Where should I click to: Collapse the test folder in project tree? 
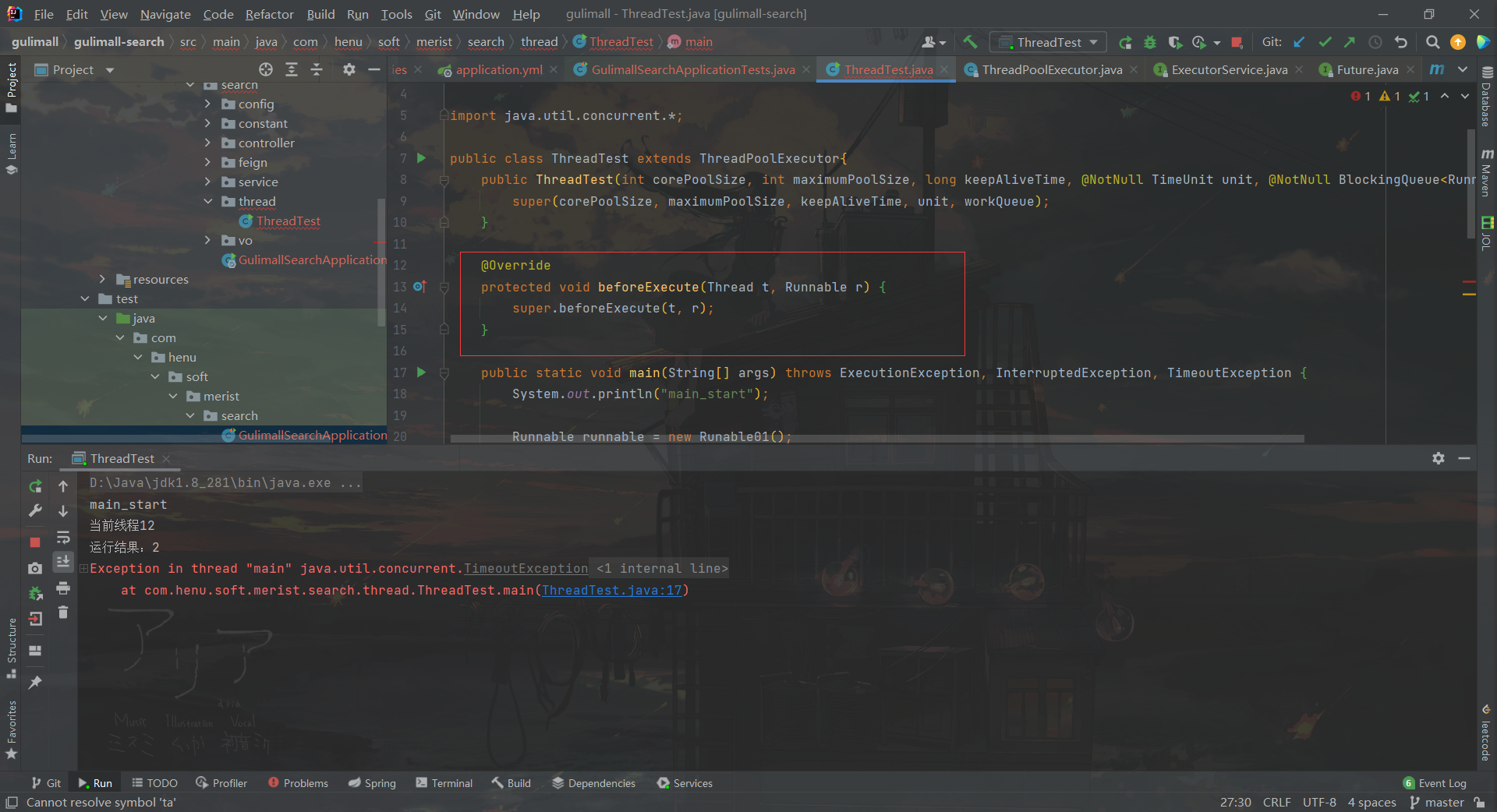(85, 298)
